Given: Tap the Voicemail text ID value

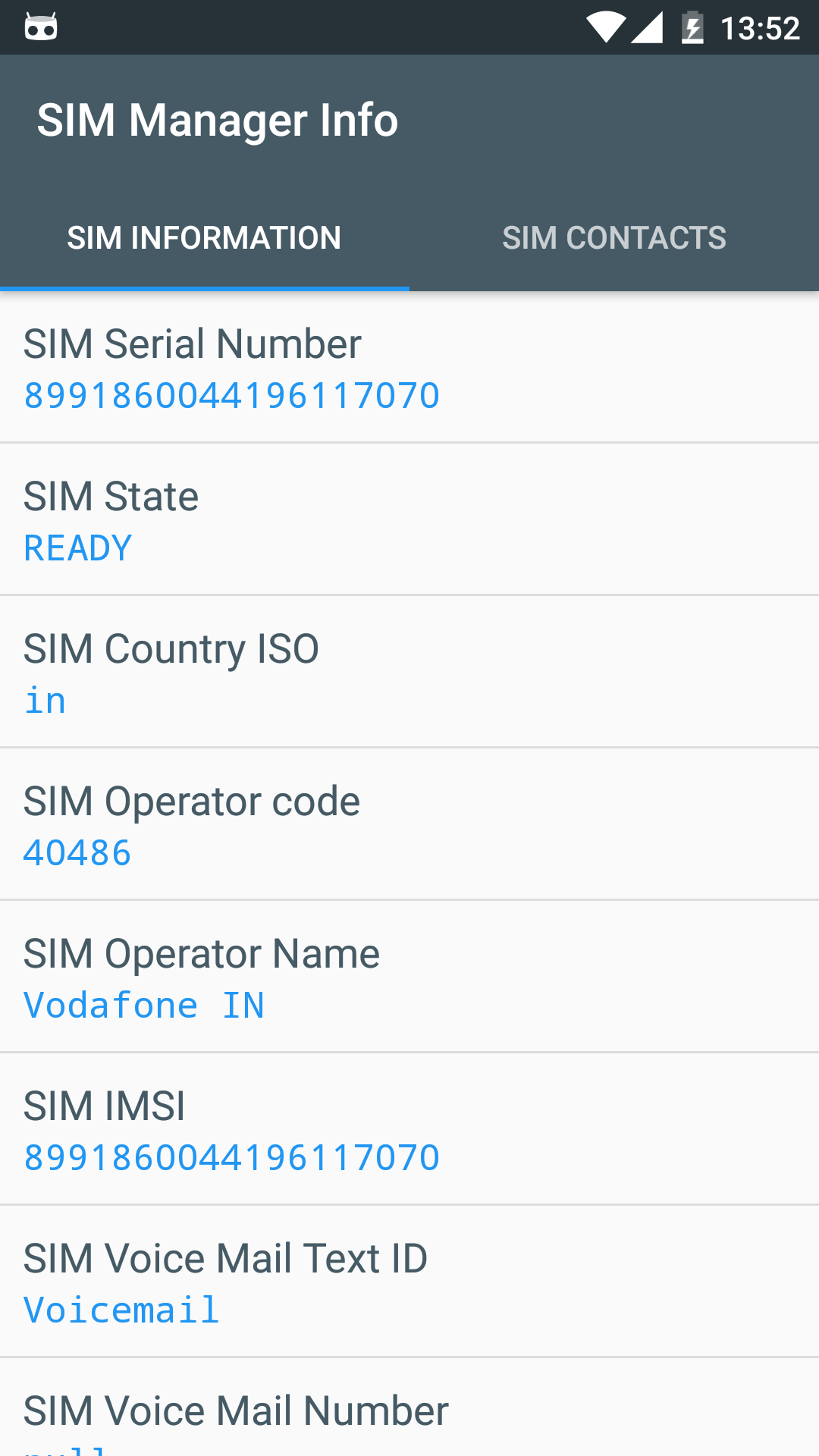Looking at the screenshot, I should (121, 1310).
